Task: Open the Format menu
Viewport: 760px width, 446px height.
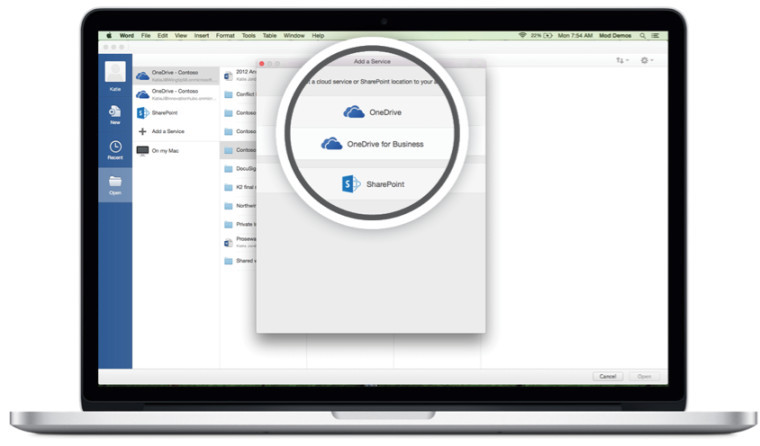Action: pyautogui.click(x=225, y=35)
